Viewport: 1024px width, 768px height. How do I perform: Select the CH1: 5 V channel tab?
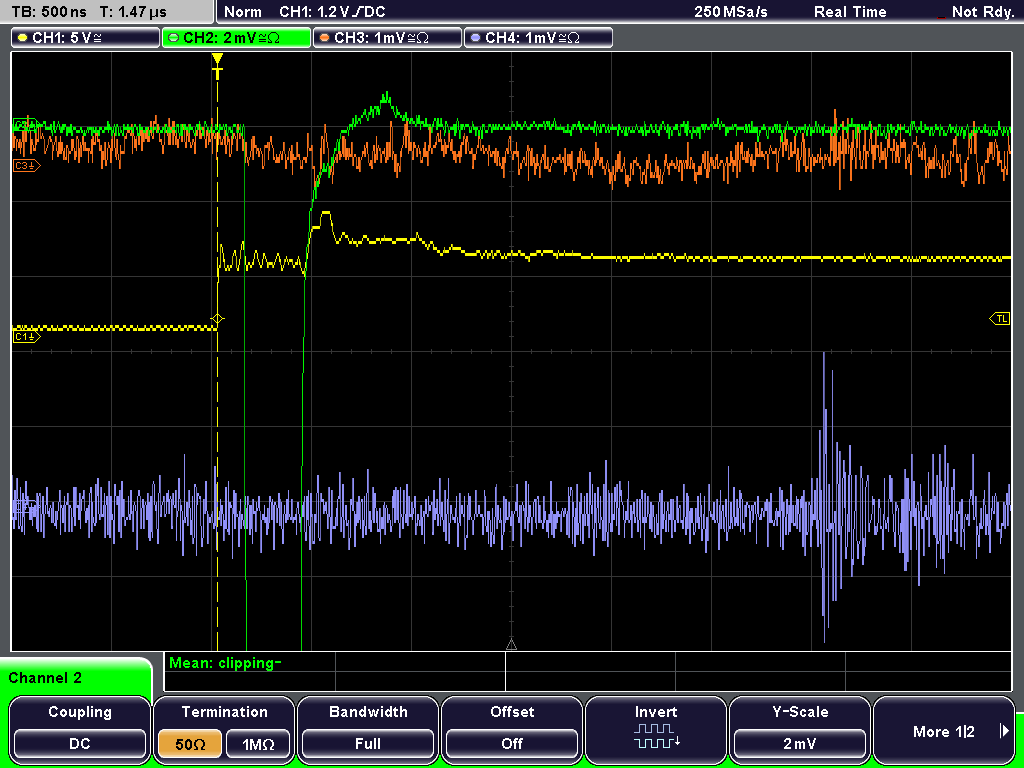pyautogui.click(x=86, y=38)
